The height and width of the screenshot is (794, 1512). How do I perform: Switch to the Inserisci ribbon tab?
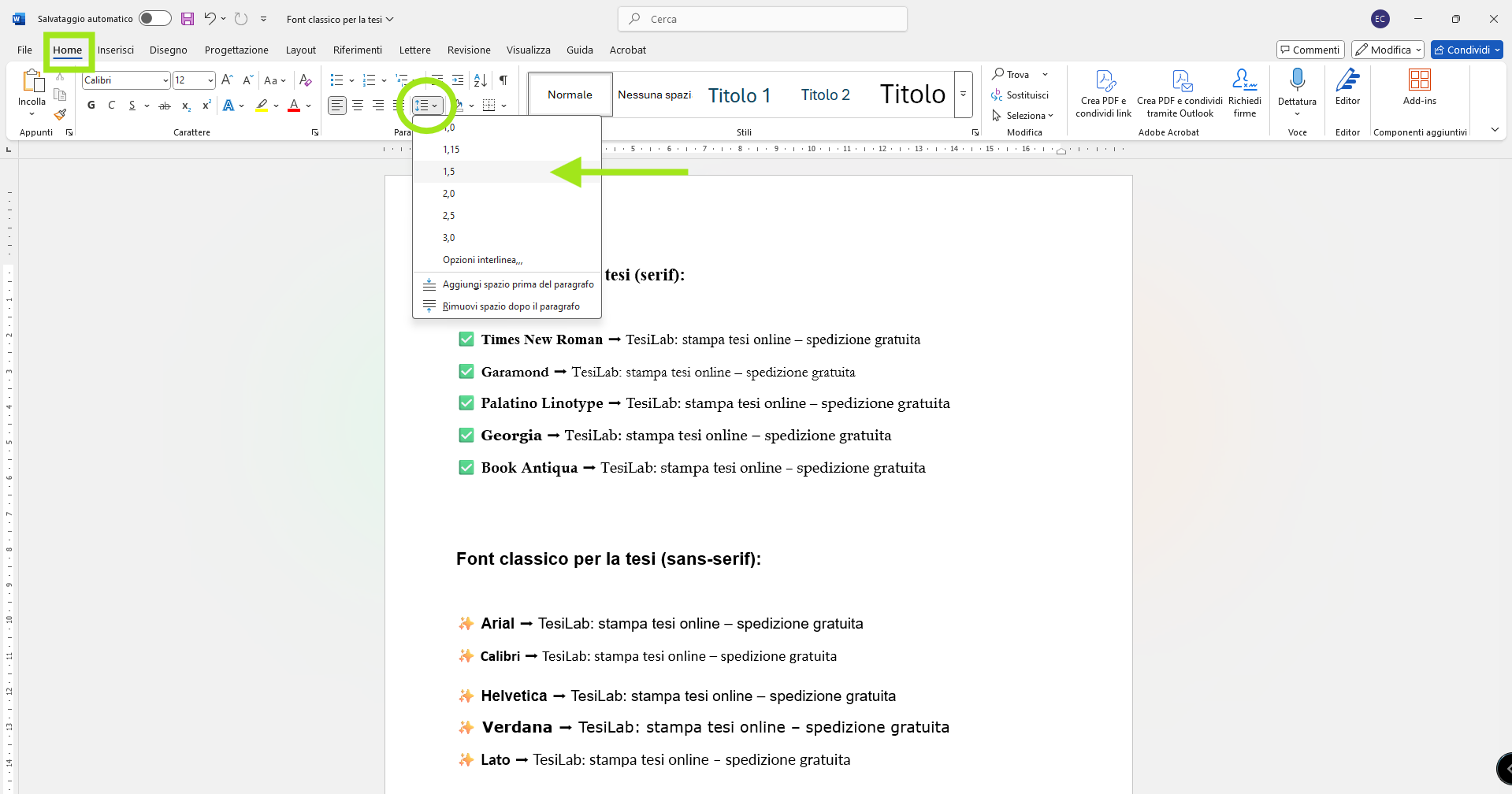coord(116,50)
